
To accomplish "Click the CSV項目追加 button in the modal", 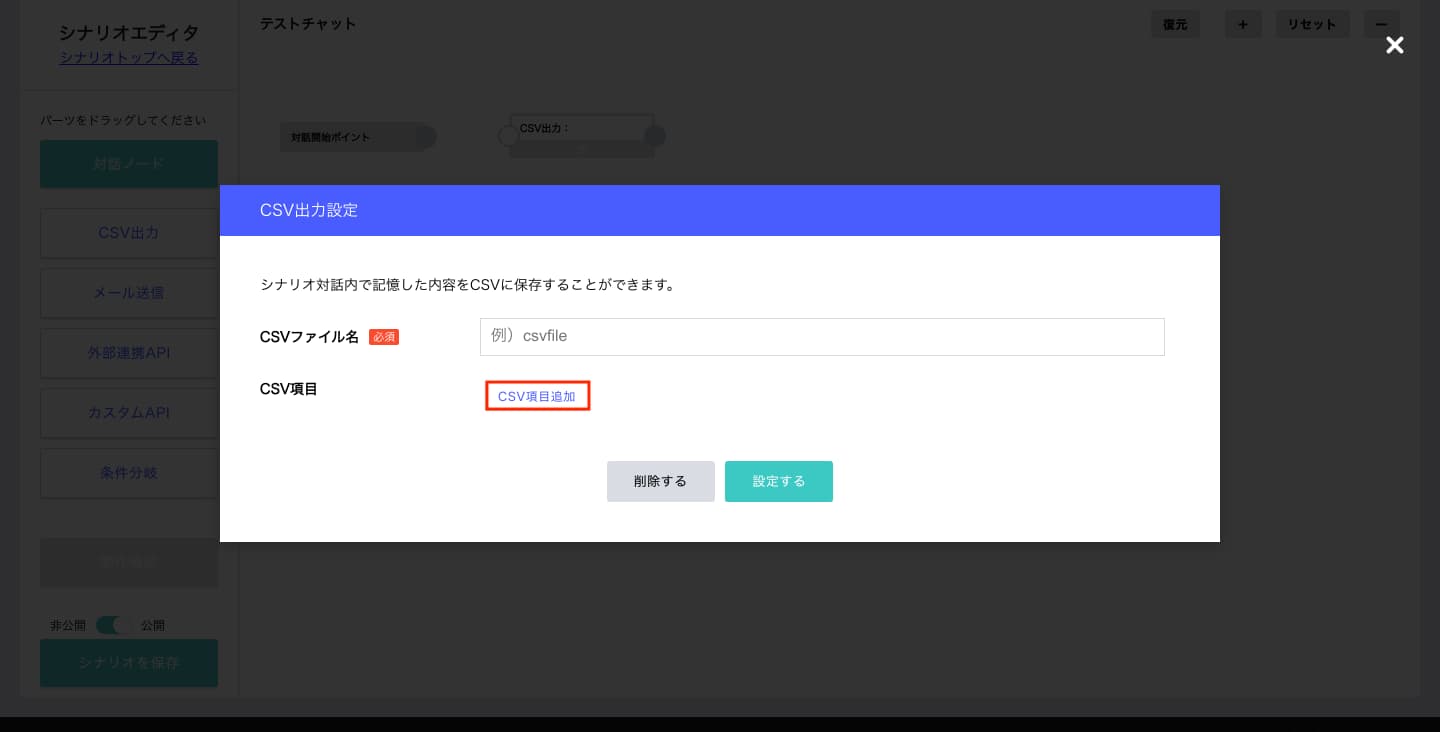I will coord(537,396).
